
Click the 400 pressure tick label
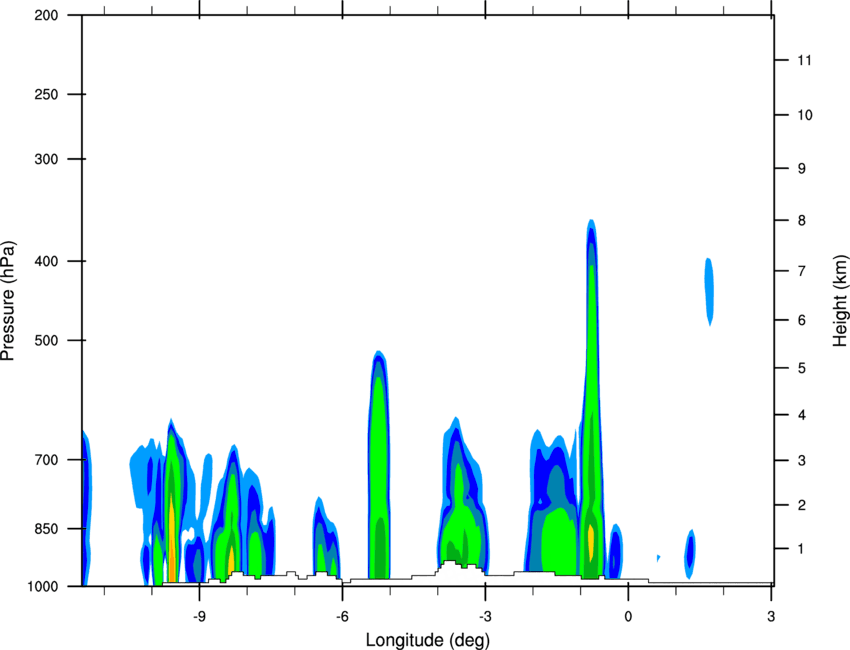pos(47,261)
